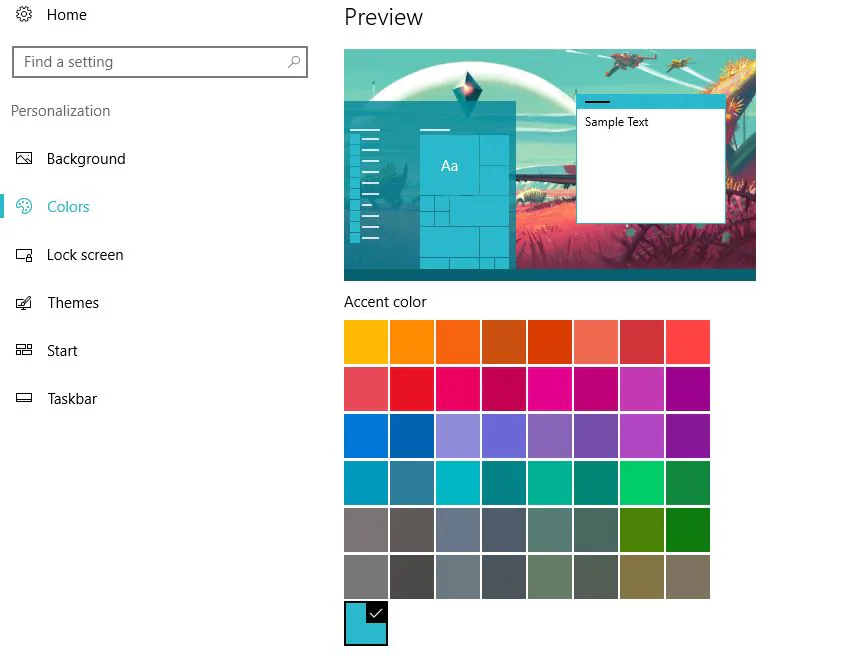843x656 pixels.
Task: Pick the yellow gold accent color
Action: pyautogui.click(x=366, y=342)
